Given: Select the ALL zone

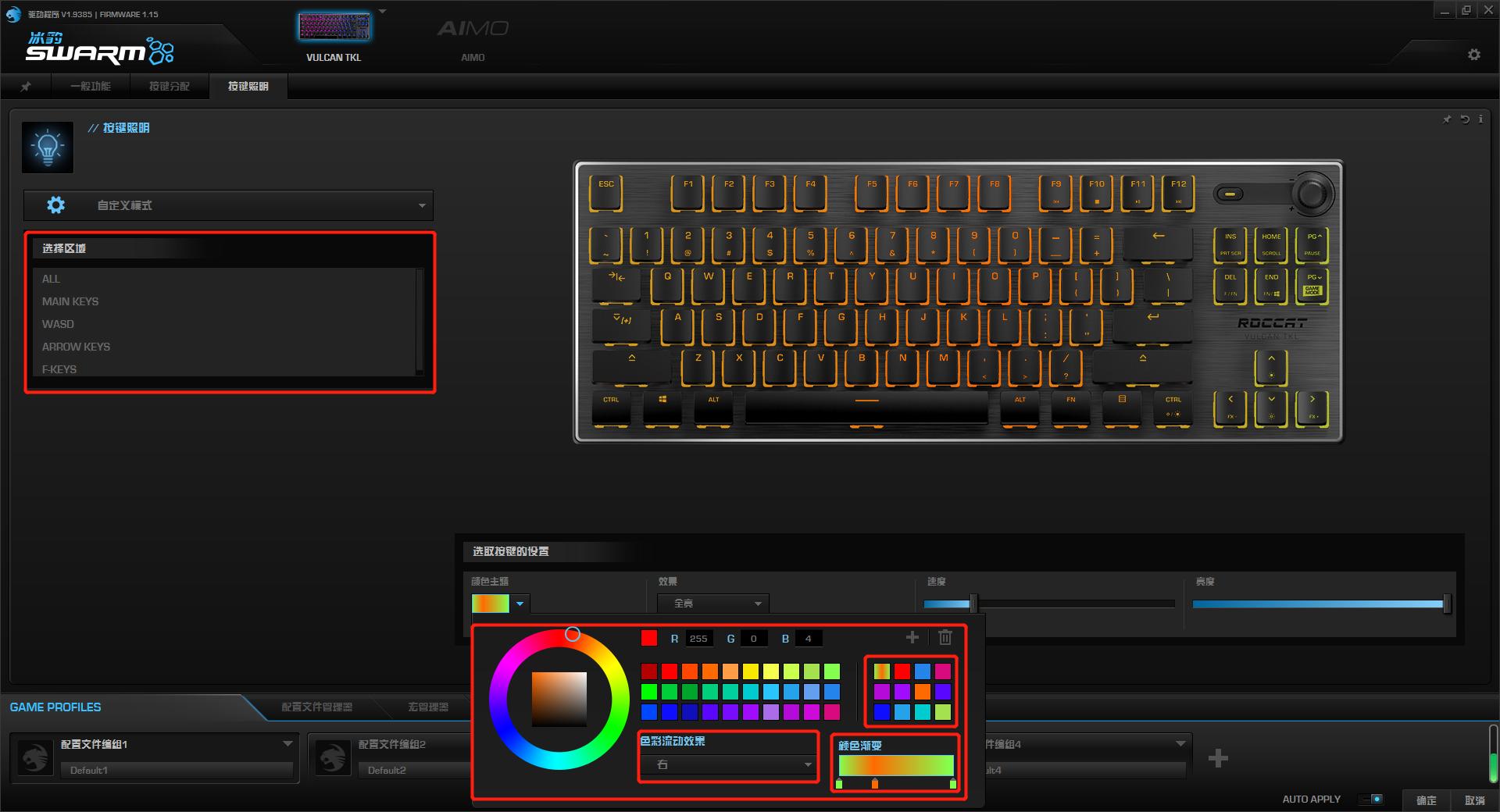Looking at the screenshot, I should pos(224,279).
